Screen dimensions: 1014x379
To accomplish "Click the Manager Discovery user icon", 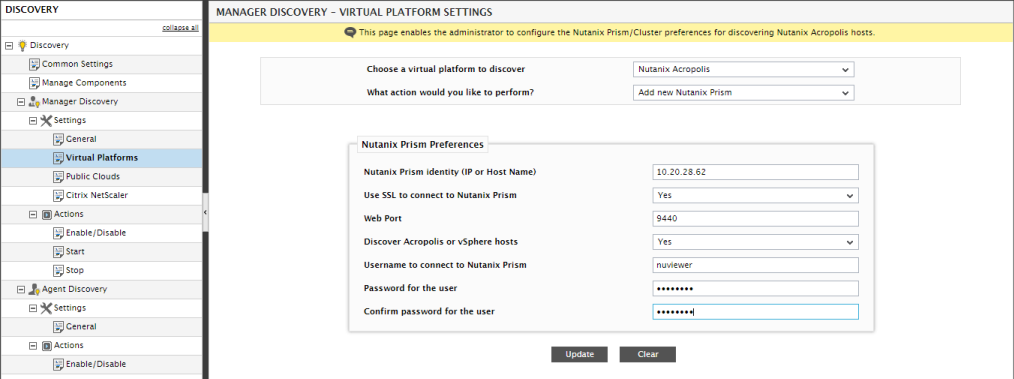I will point(34,102).
